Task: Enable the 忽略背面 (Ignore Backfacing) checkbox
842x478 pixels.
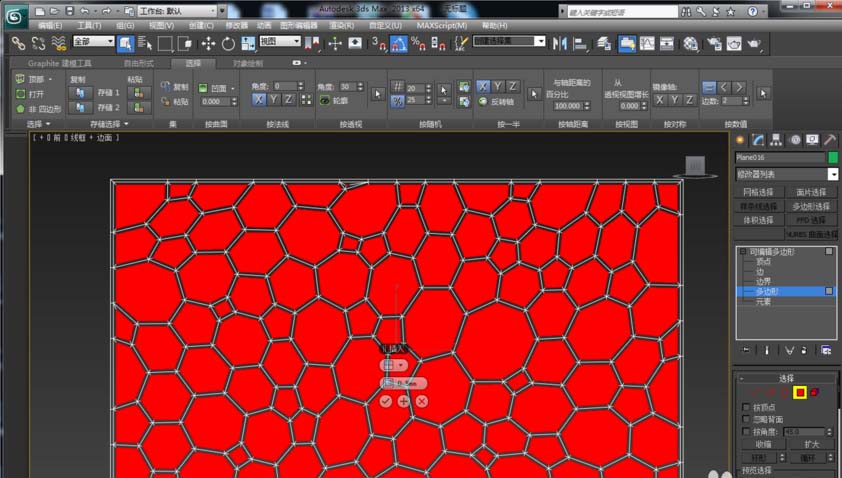Action: coord(746,419)
